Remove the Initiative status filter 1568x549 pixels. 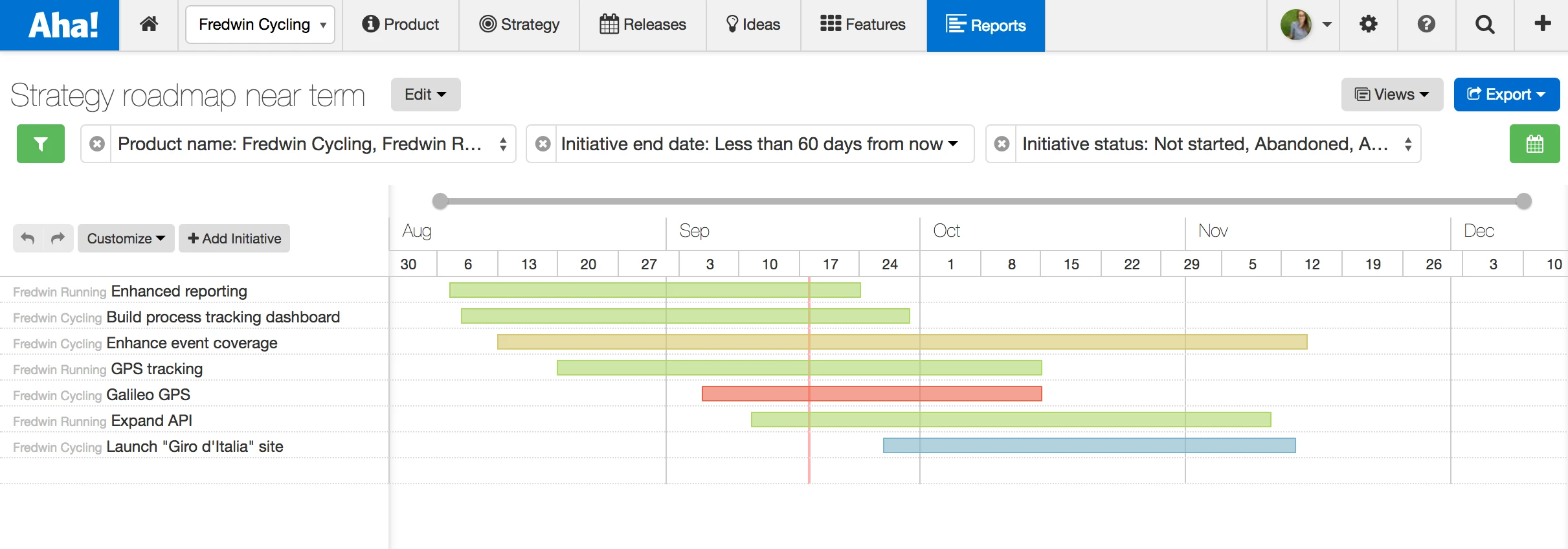(x=1002, y=144)
